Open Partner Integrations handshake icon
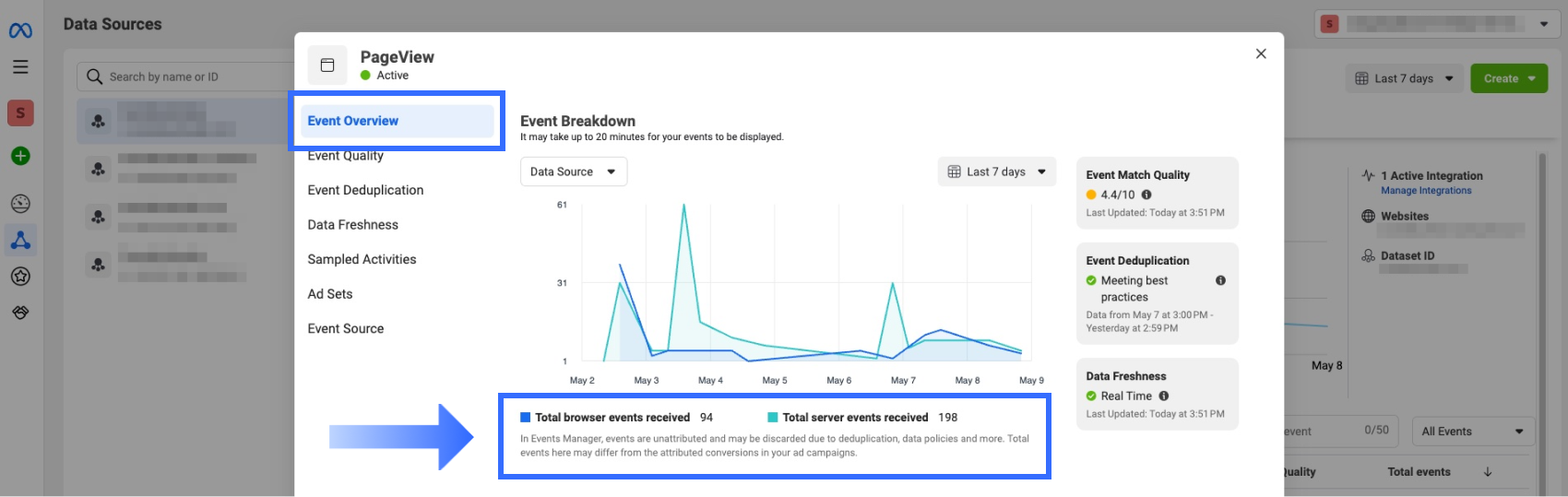Image resolution: width=1568 pixels, height=497 pixels. coord(20,313)
